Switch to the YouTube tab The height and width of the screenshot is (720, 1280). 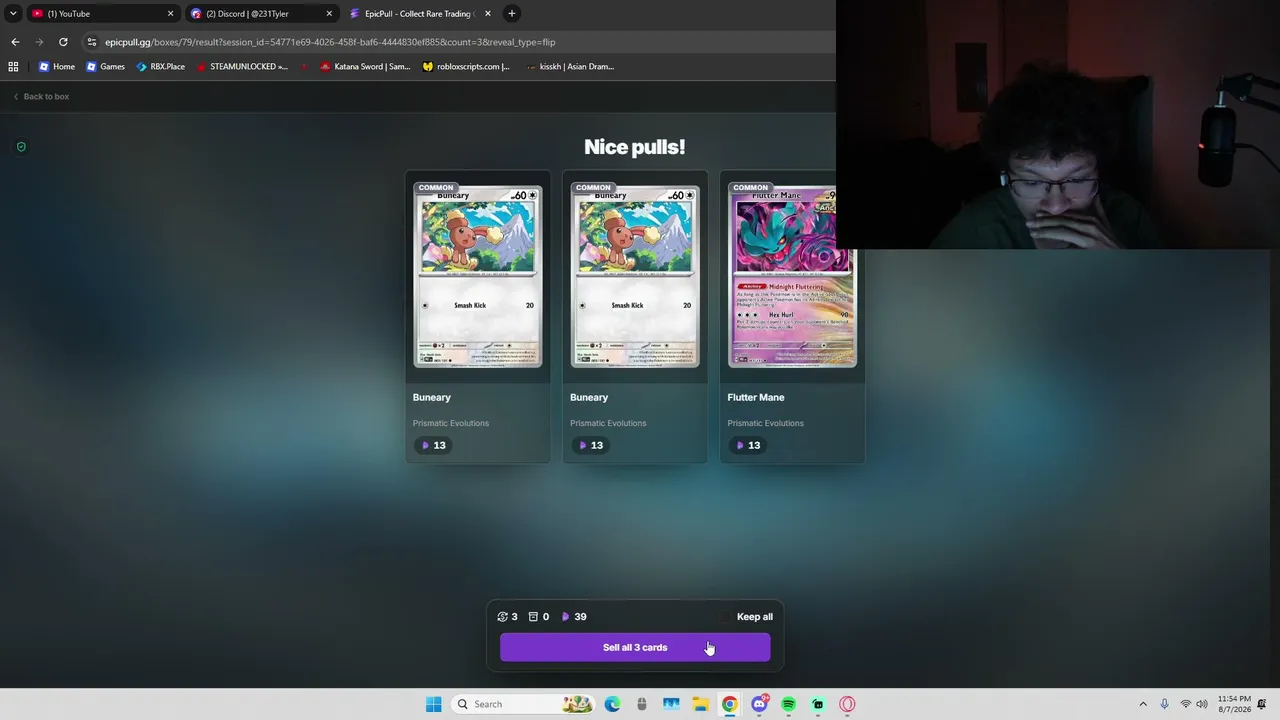100,13
